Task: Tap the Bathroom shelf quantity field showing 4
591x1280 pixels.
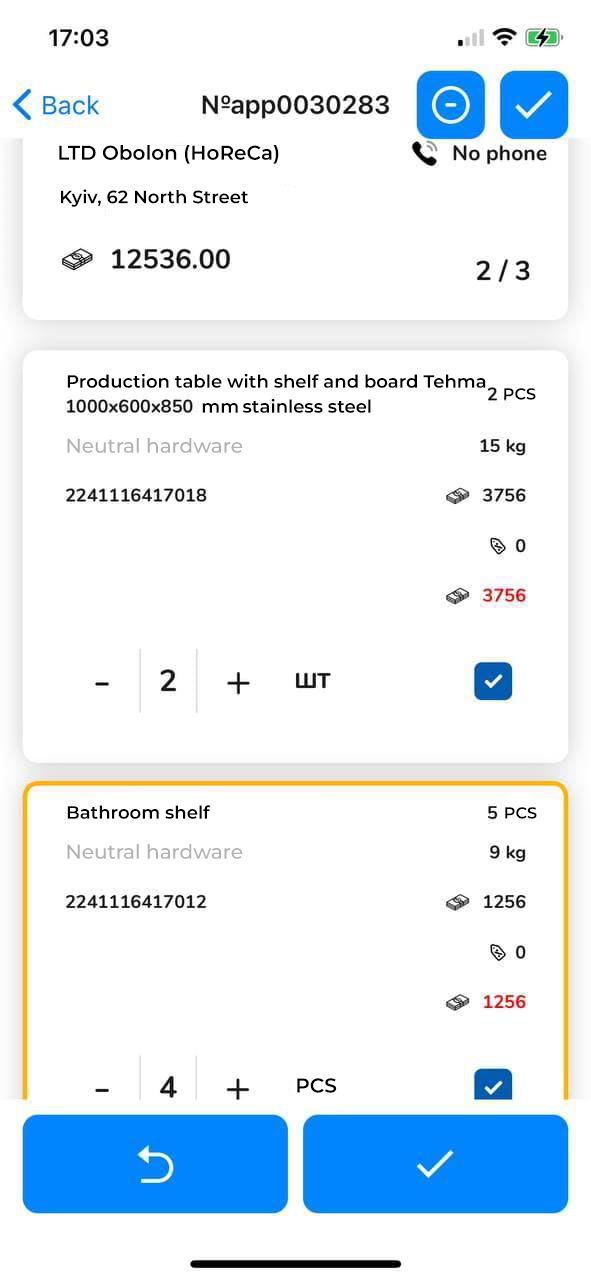Action: point(168,1084)
